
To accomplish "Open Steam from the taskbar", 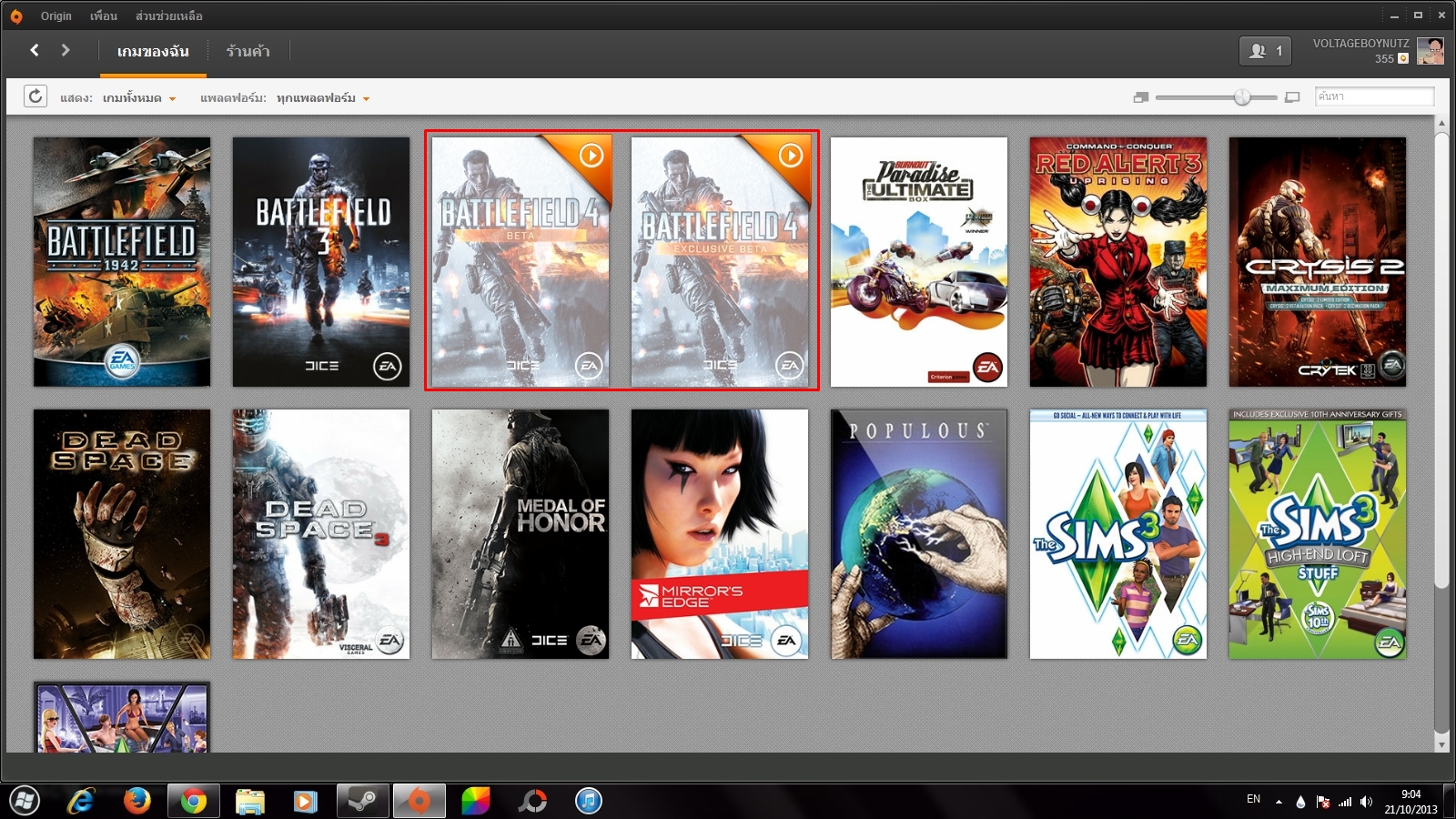I will click(362, 801).
